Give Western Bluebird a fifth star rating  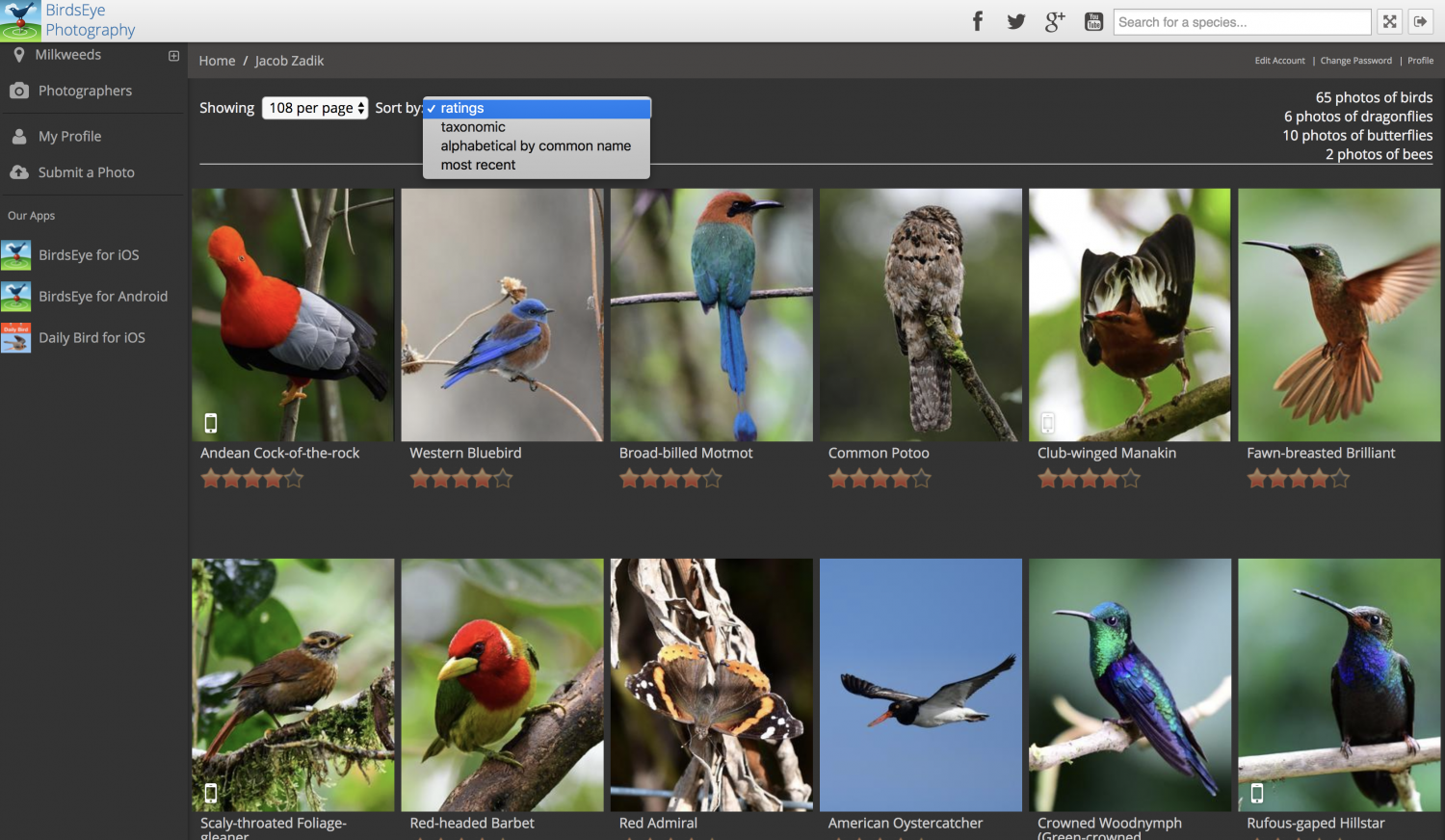[x=503, y=477]
